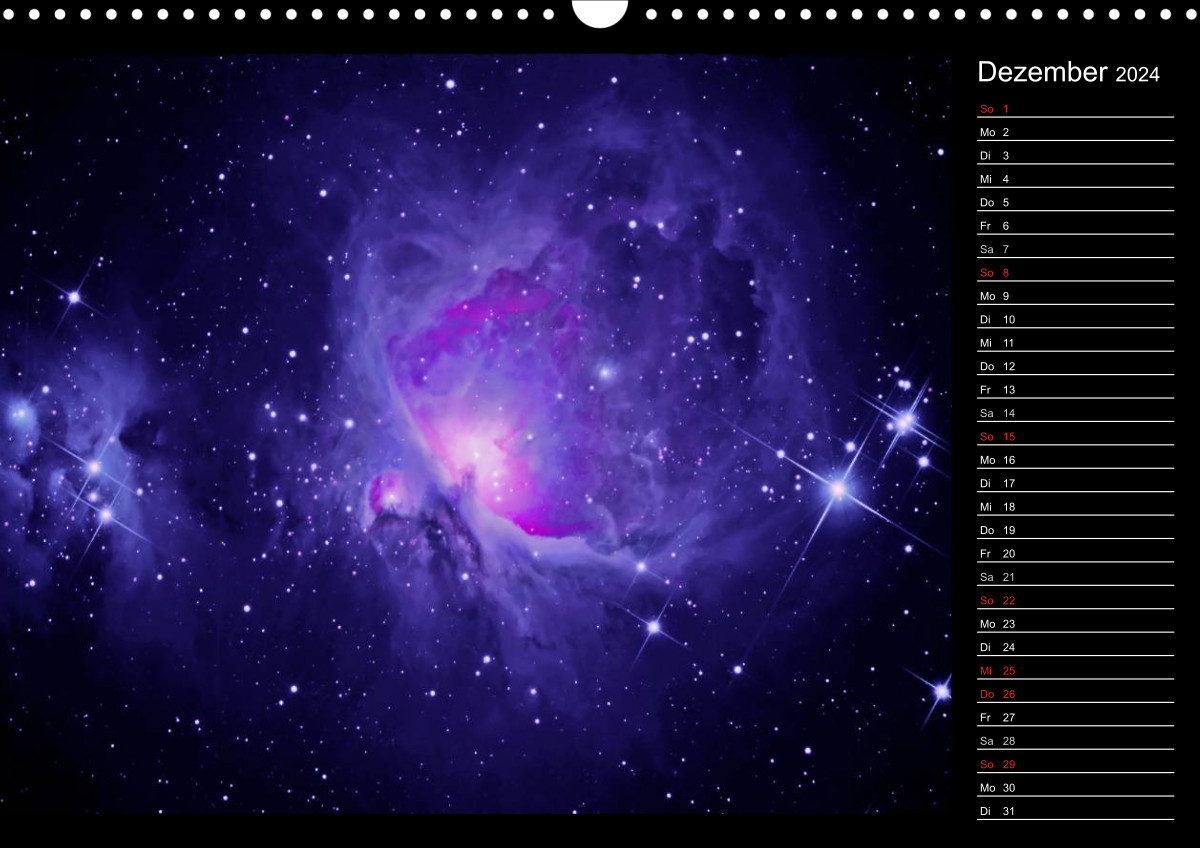Select the Fr 27 date row
This screenshot has width=1200, height=848.
1075,717
